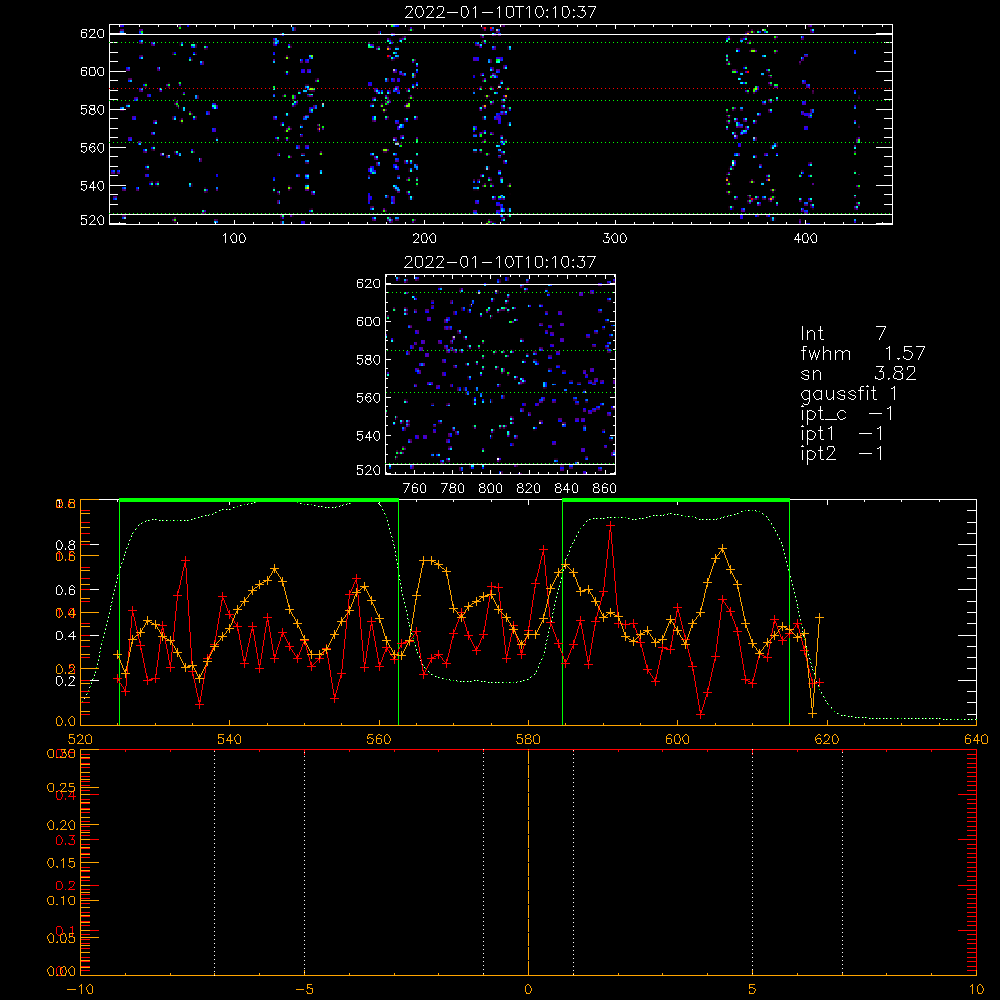Click the 640 x-axis label of line plot
This screenshot has width=1000, height=1000.
click(976, 739)
